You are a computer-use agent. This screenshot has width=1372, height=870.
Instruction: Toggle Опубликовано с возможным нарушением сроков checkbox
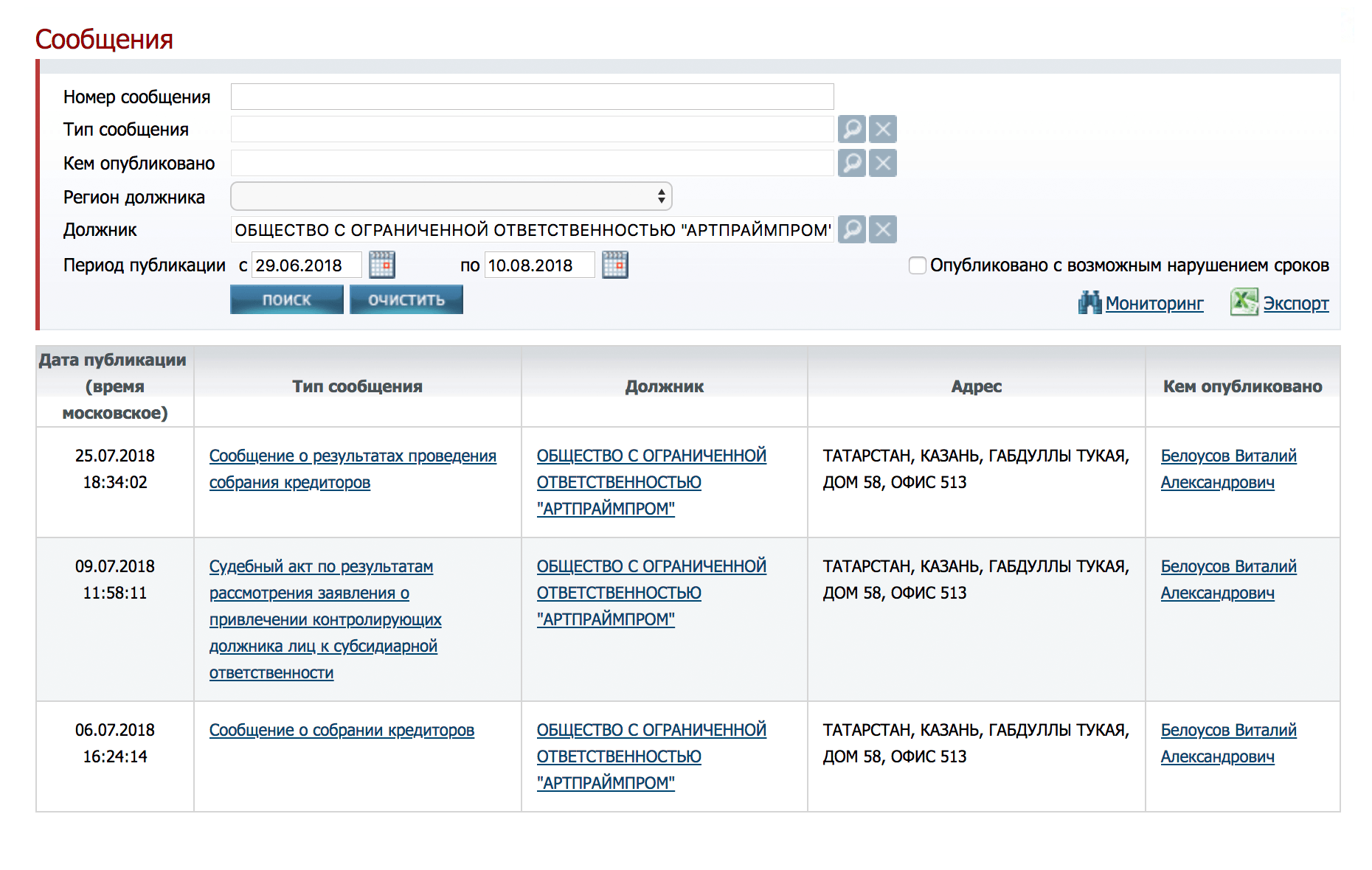point(917,265)
